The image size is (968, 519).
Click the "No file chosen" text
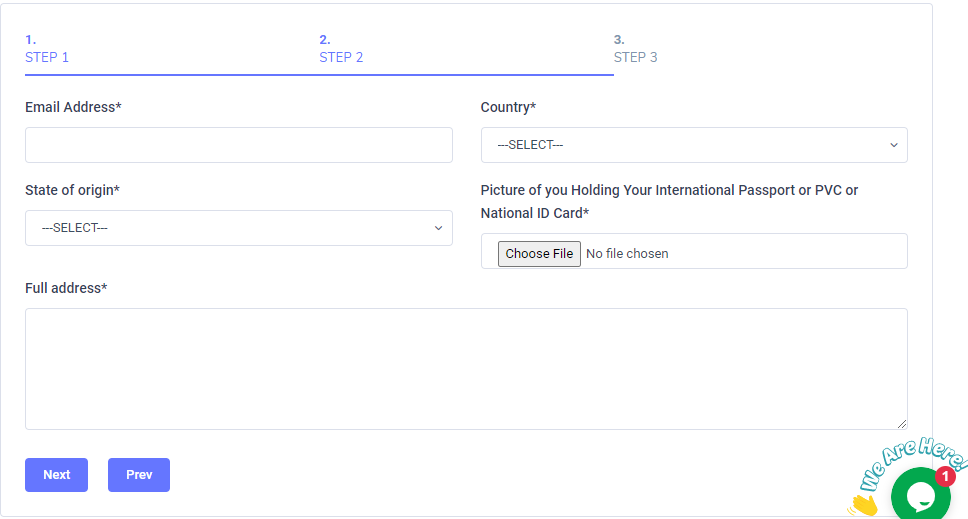tap(627, 254)
